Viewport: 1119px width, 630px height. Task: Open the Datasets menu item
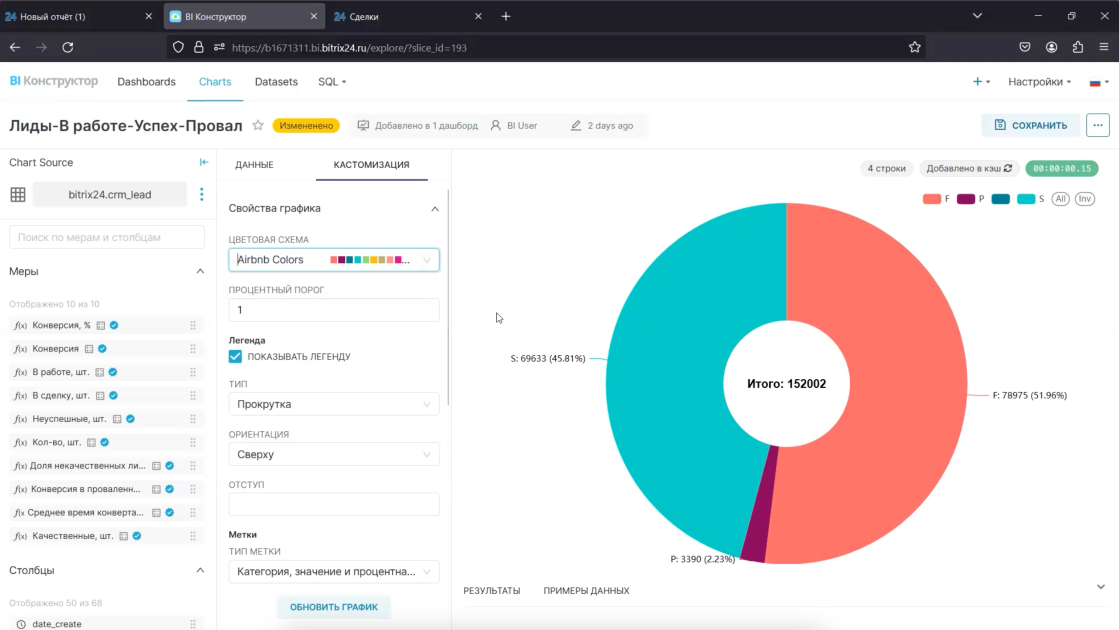pos(276,82)
